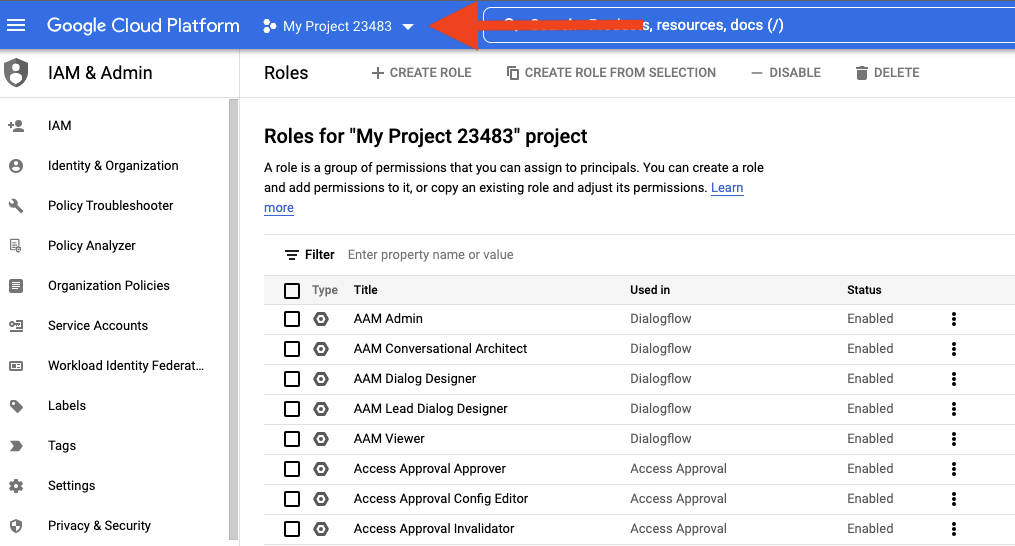Open more actions for AAM Admin row
The width and height of the screenshot is (1015, 546).
954,319
